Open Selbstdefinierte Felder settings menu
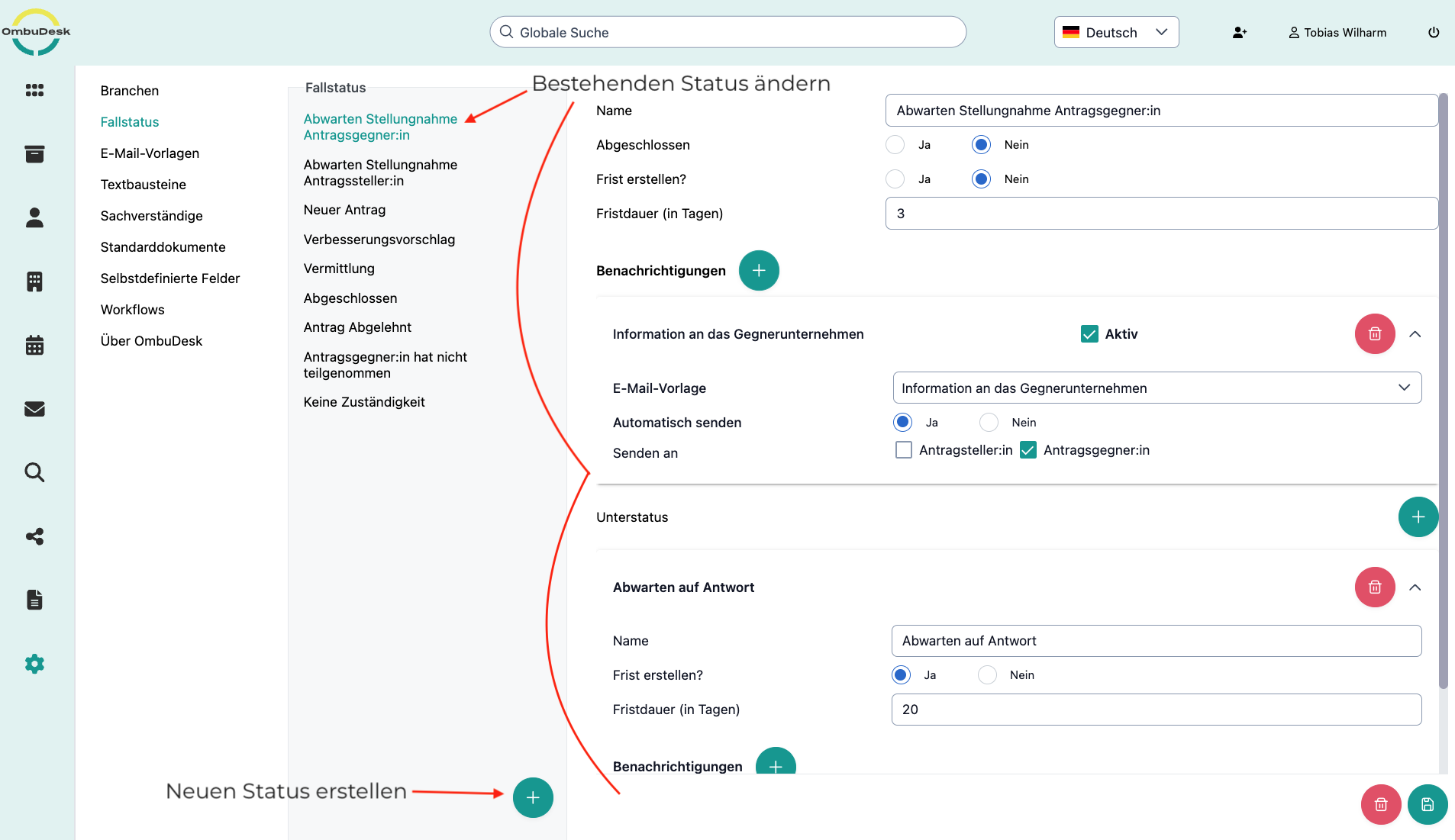 170,278
